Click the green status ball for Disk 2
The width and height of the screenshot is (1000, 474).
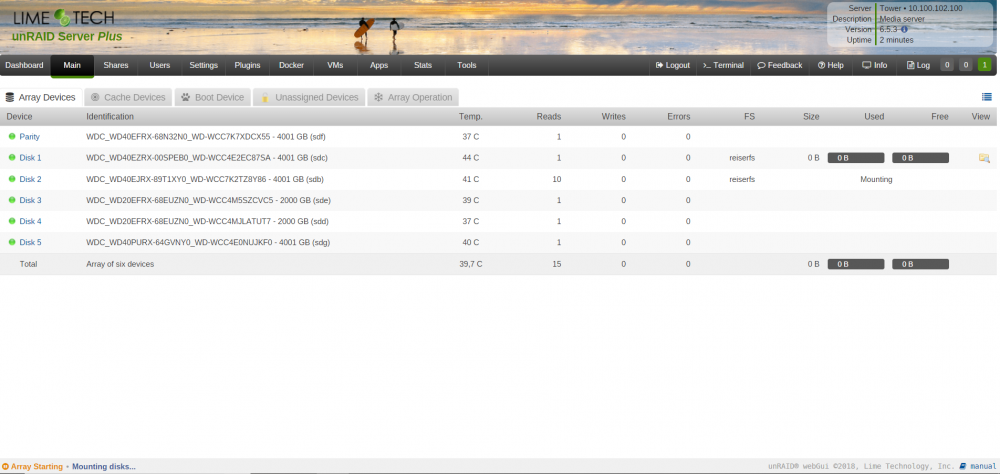click(x=11, y=179)
